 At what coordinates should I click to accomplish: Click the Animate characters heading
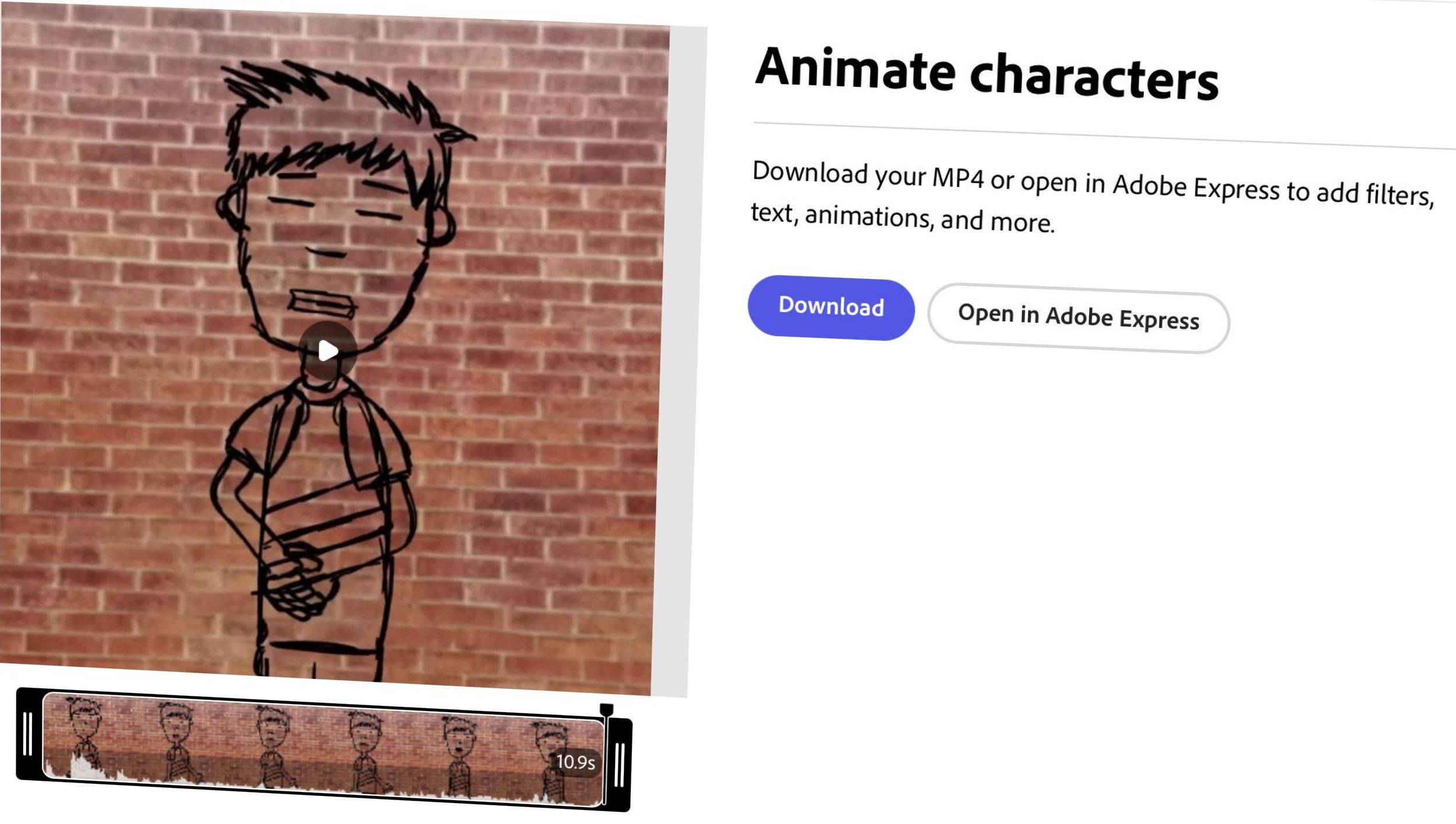986,75
